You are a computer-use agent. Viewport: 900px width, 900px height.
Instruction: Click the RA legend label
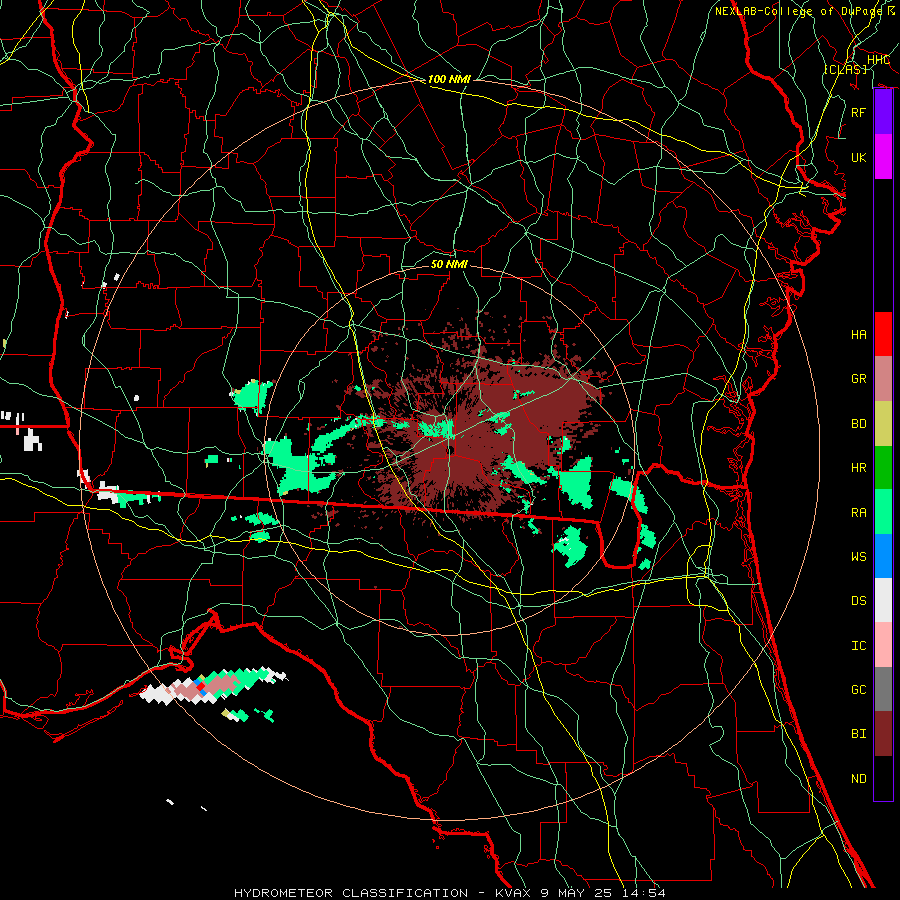coord(859,512)
